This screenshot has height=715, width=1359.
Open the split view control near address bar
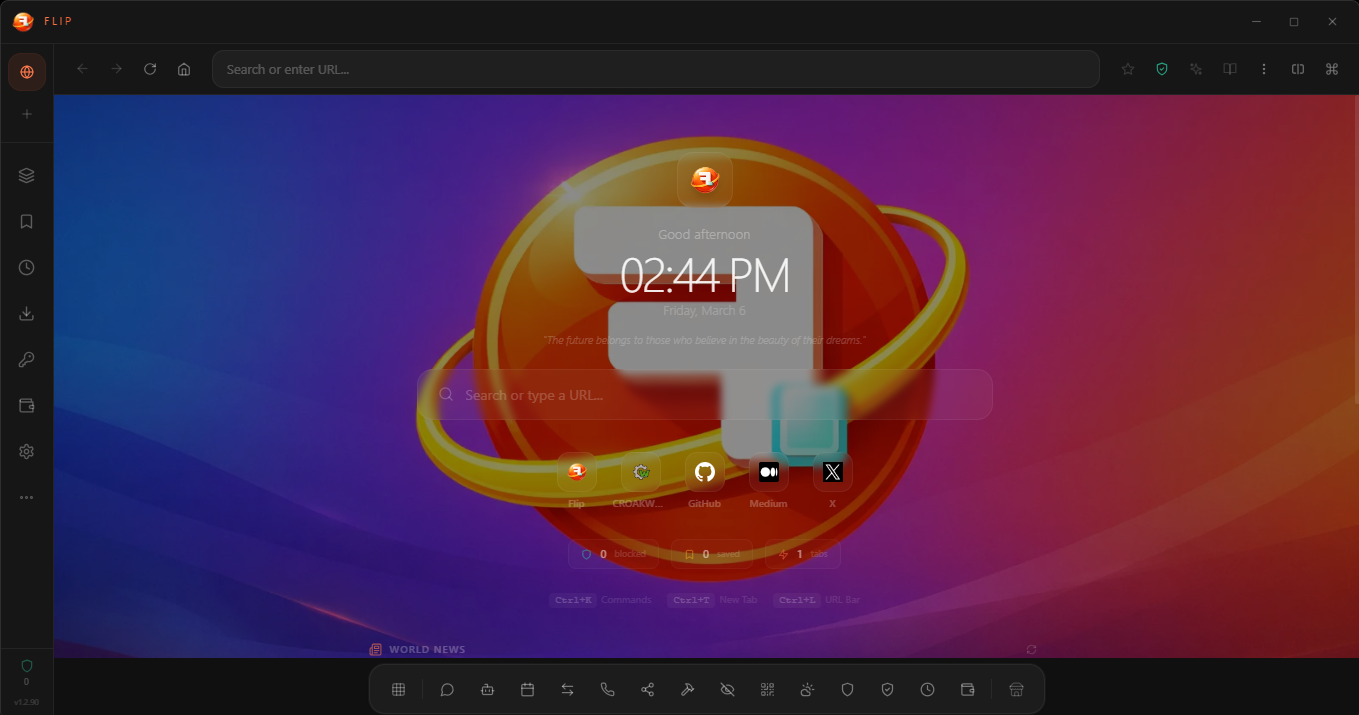(1297, 69)
